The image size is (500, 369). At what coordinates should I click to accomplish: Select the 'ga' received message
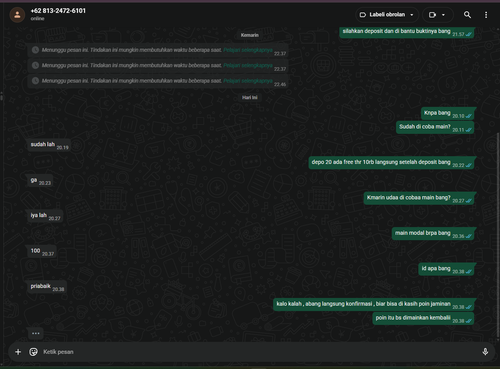click(x=40, y=181)
